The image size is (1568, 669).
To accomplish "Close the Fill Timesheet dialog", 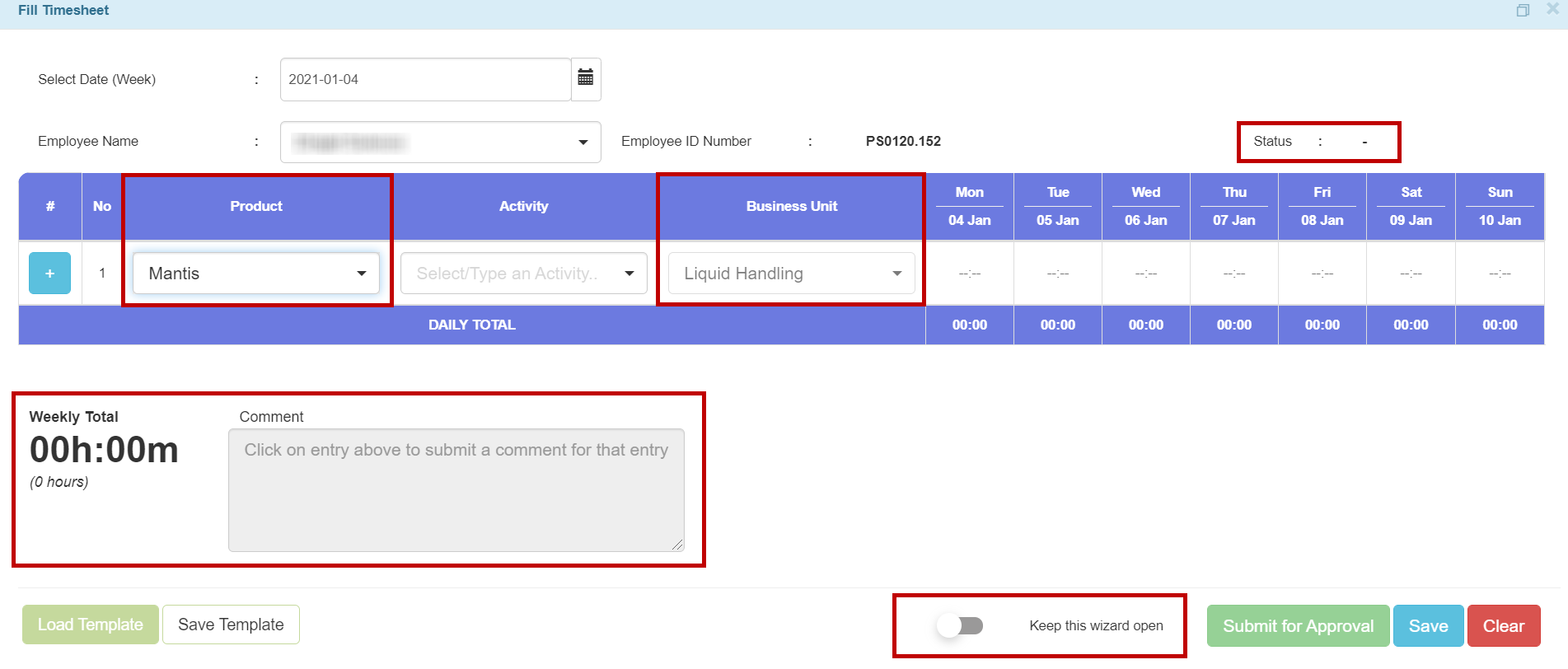I will [x=1552, y=9].
